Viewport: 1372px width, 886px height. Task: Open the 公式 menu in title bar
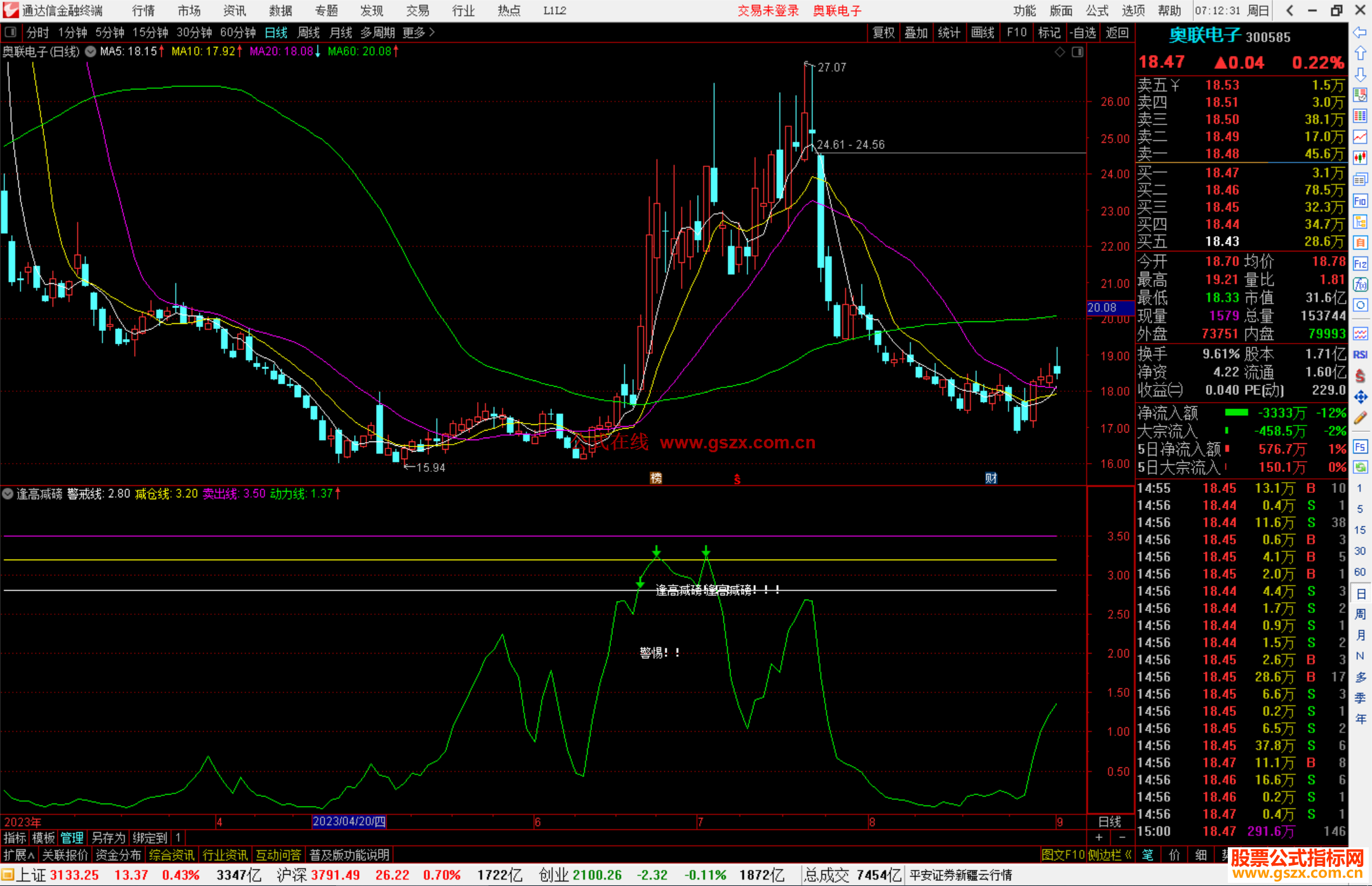(x=1096, y=10)
